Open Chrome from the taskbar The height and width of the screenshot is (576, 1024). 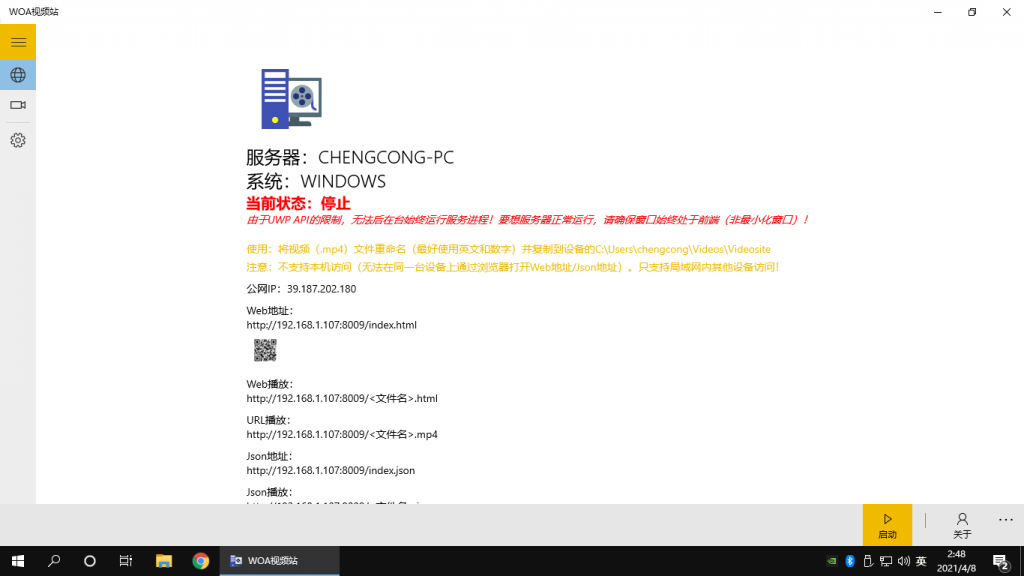click(x=200, y=561)
